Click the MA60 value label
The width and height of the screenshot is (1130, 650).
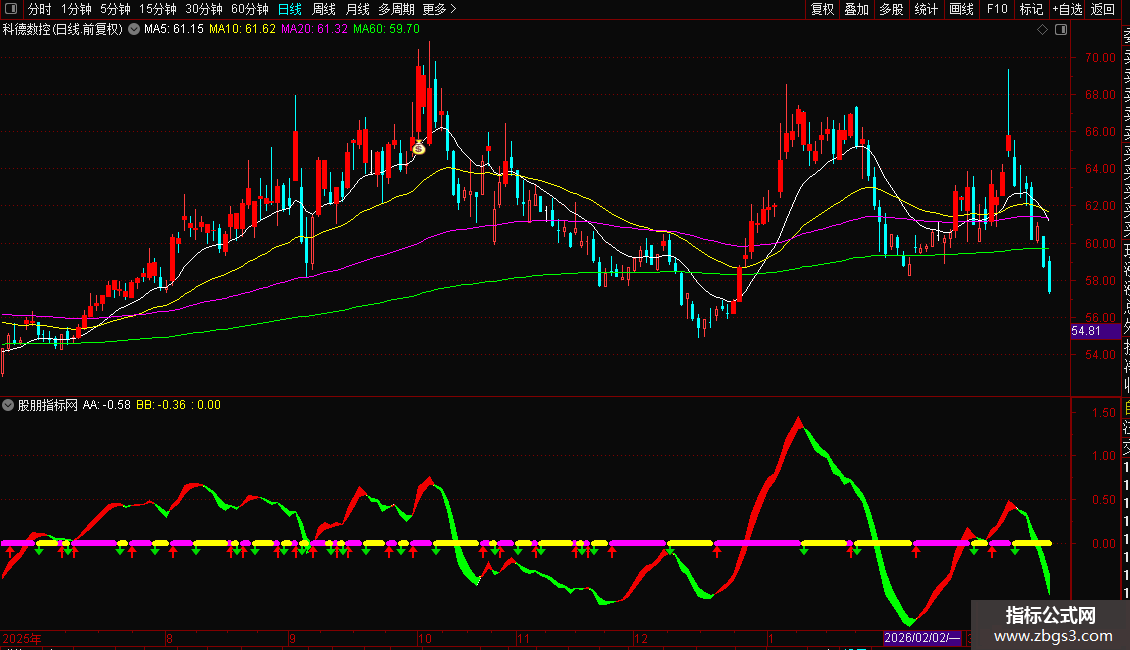click(x=386, y=29)
